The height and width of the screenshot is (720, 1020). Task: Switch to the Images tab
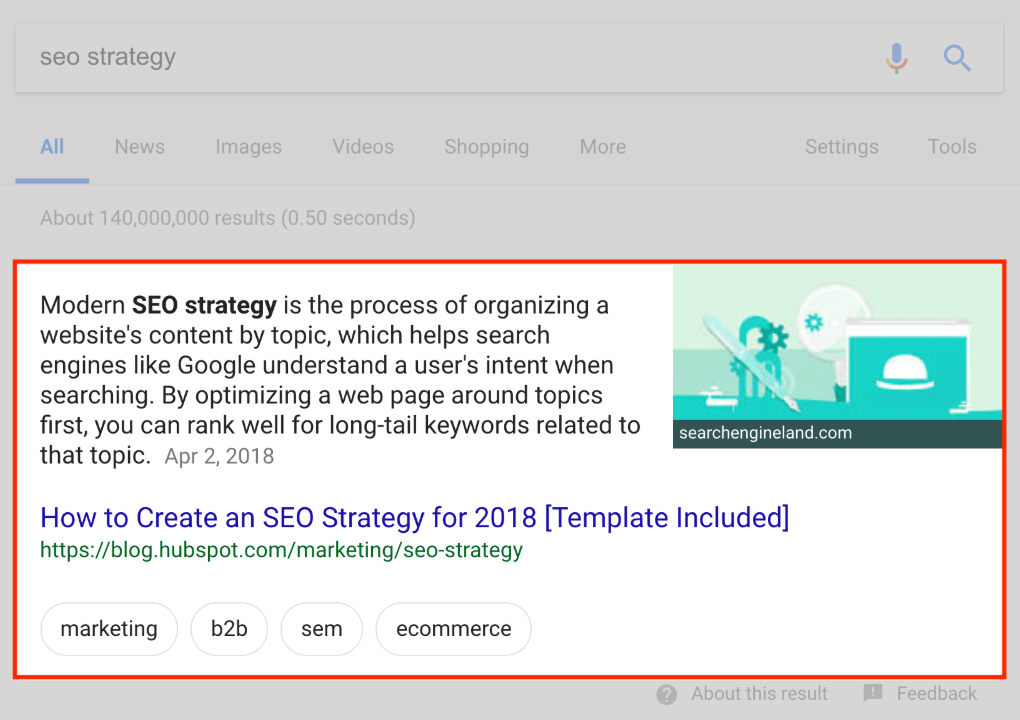click(248, 147)
